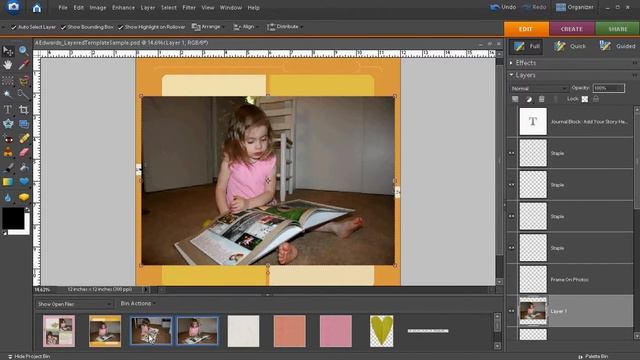Select the Blur tool

(8, 198)
